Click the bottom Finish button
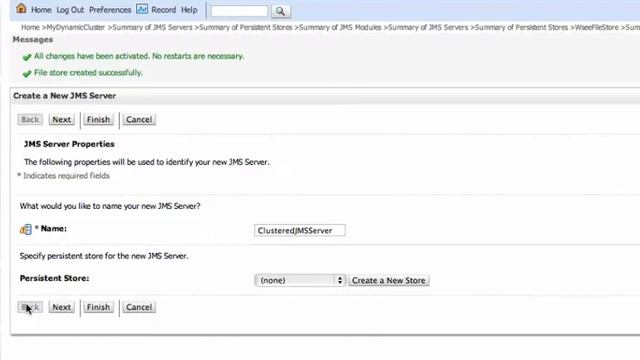Screen dimensions: 640x360 pyautogui.click(x=98, y=307)
